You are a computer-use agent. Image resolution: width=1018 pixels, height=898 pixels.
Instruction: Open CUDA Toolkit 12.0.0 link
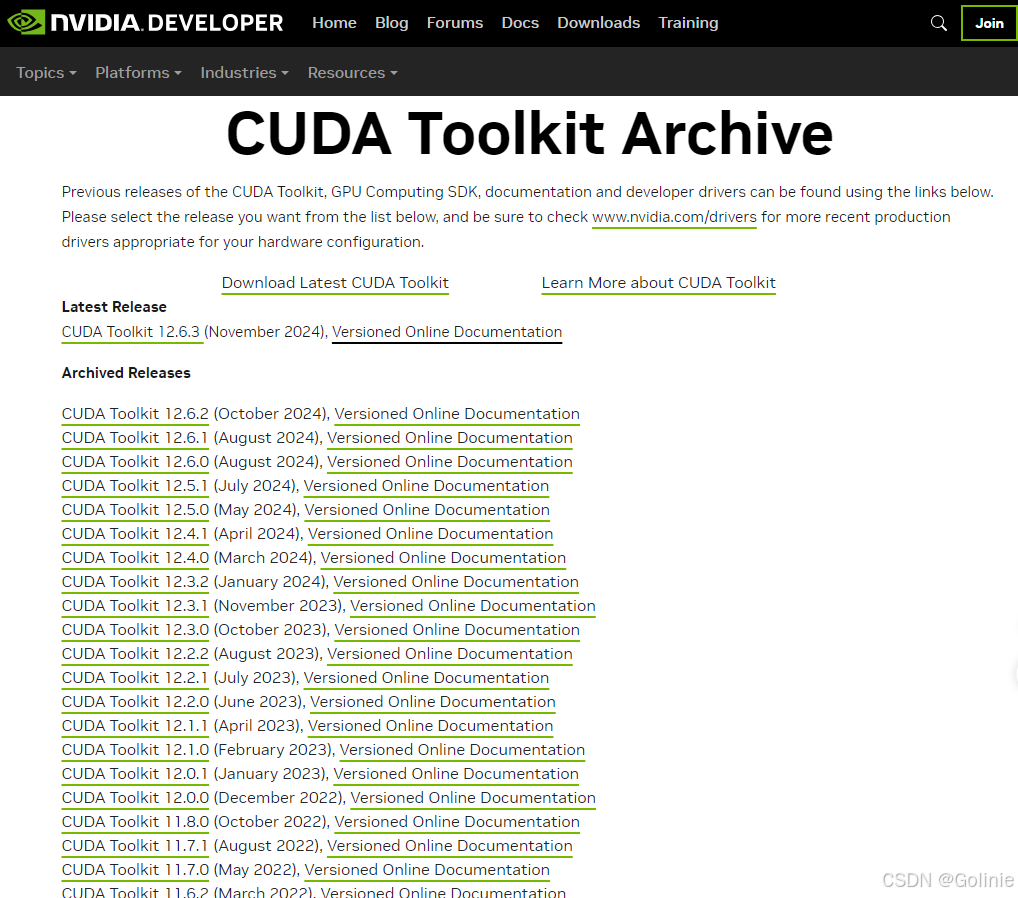click(135, 798)
